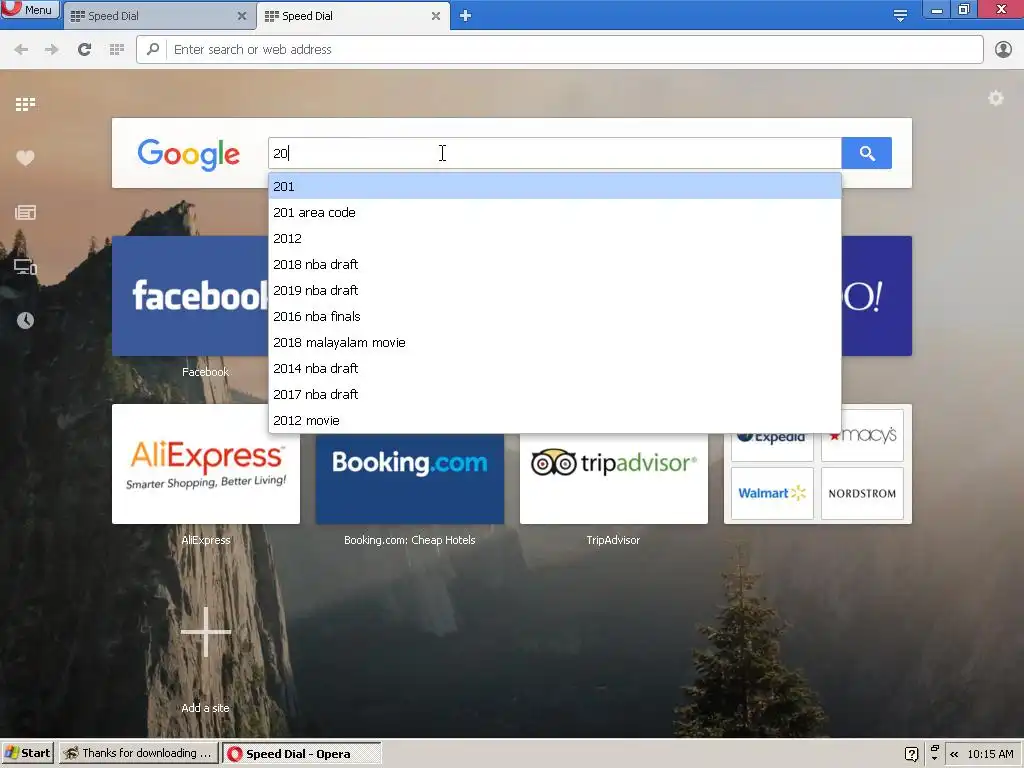Select Speed Dial - Opera taskbar button

click(302, 754)
